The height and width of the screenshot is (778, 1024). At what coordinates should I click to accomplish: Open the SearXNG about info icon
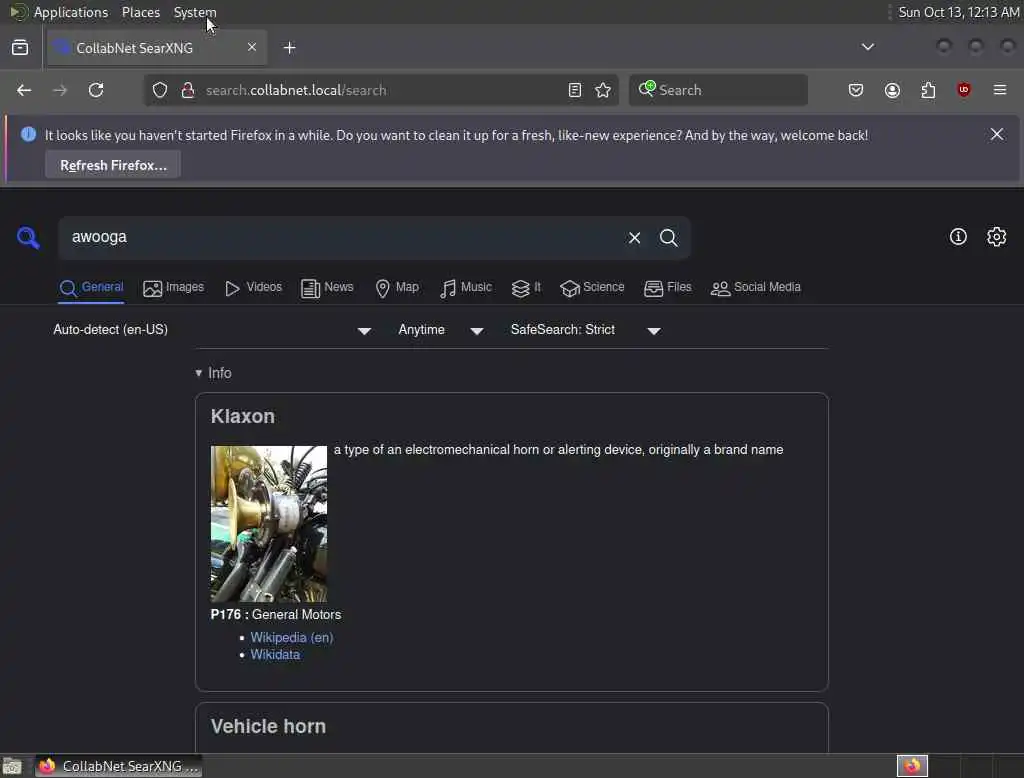tap(957, 236)
